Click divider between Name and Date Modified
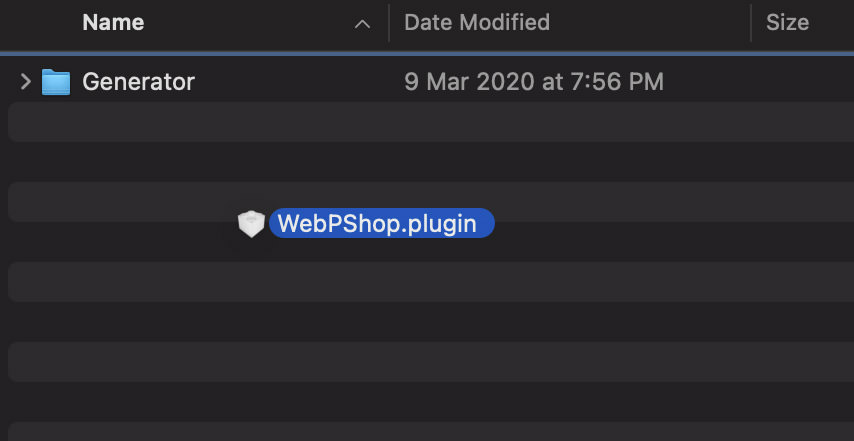This screenshot has width=854, height=441. point(389,22)
